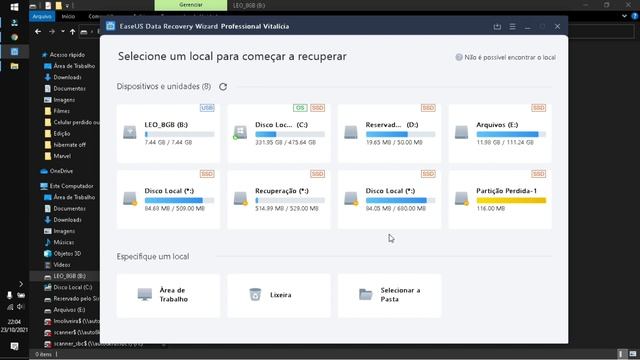640x360 pixels.
Task: Click the usage bar of Arquivos (E:)
Action: pos(511,134)
